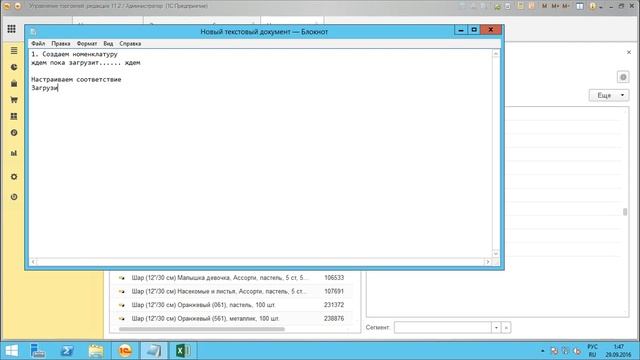Click the calendar icon in 1C title bar
The image size is (640, 360).
(532, 6)
